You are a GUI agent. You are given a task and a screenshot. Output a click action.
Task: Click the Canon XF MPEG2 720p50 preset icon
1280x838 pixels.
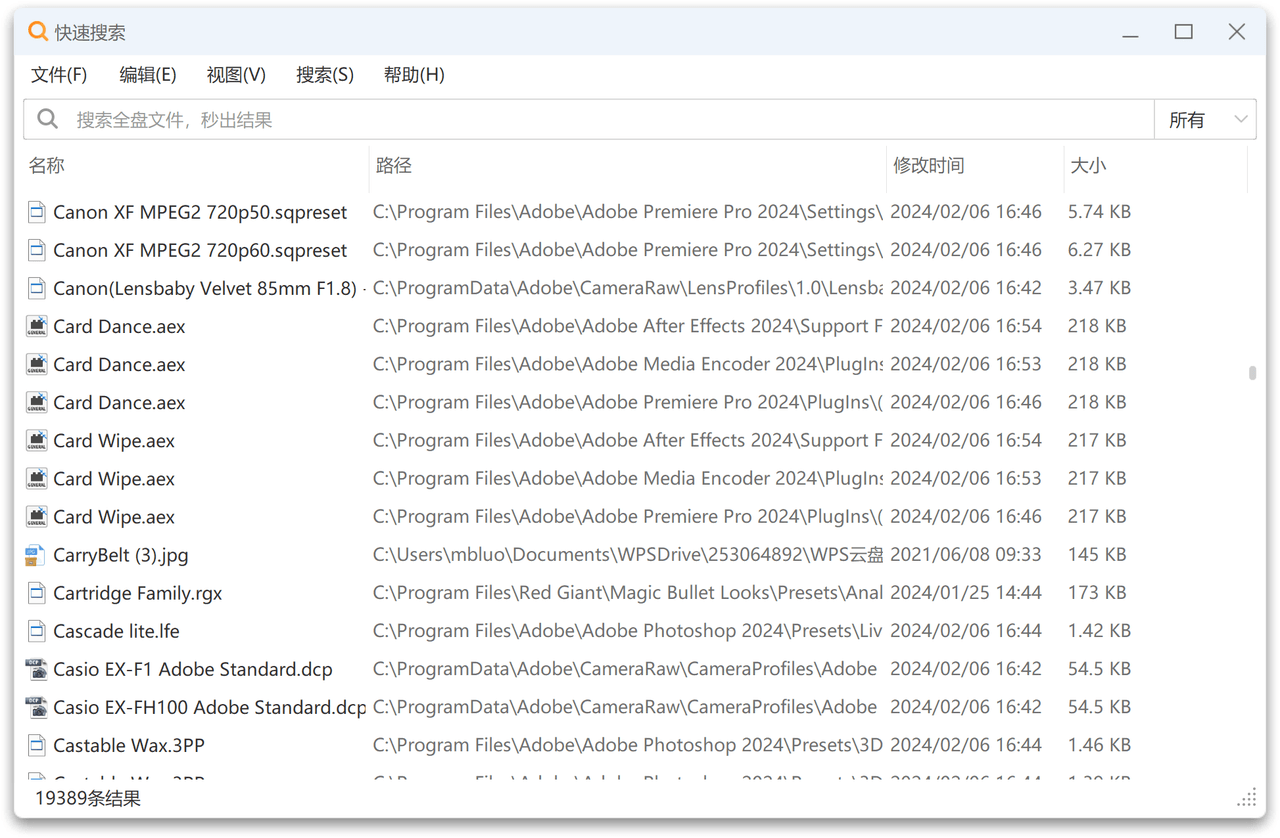[x=36, y=212]
